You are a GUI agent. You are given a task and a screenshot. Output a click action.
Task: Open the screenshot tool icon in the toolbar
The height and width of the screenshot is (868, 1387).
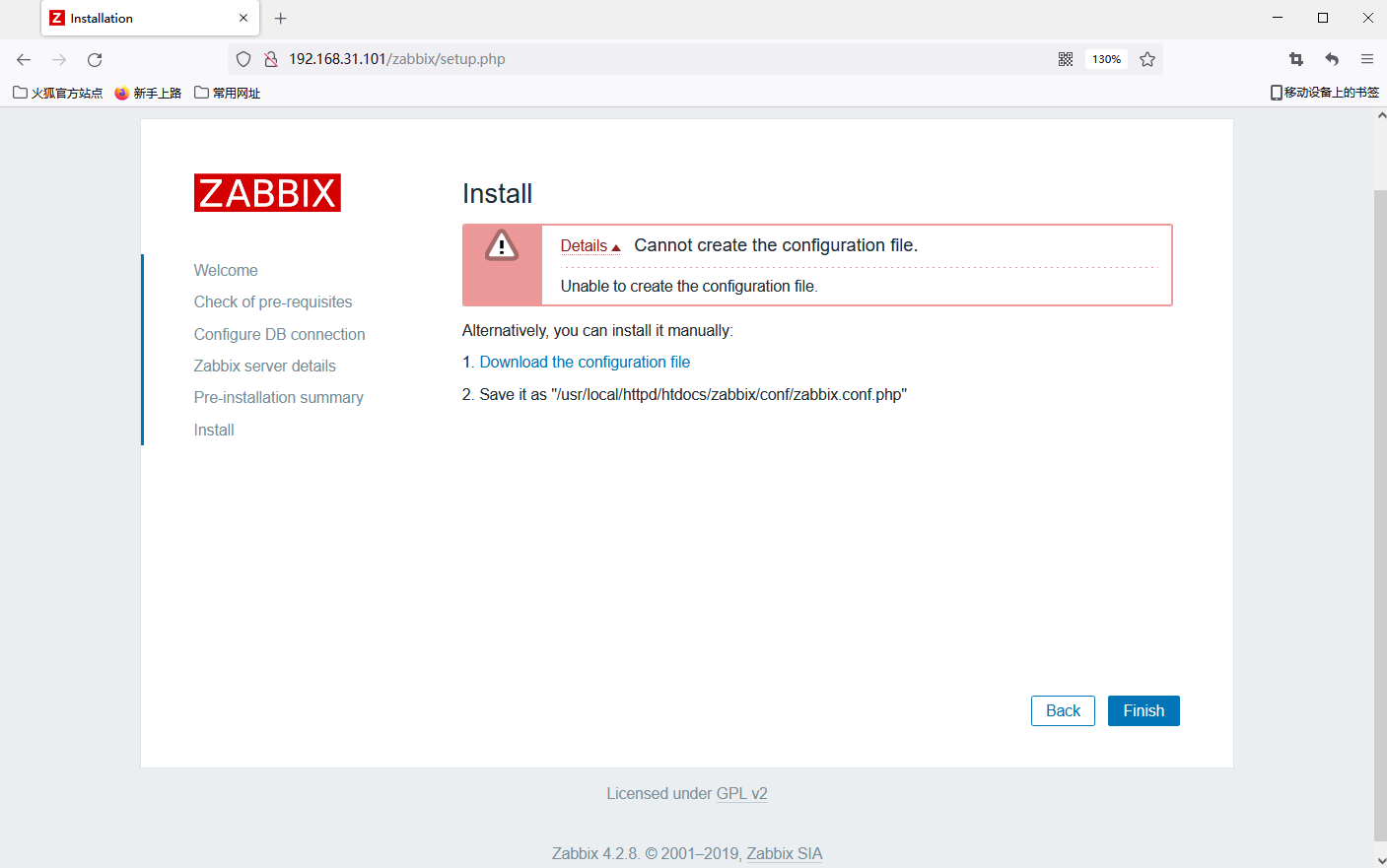click(x=1295, y=58)
